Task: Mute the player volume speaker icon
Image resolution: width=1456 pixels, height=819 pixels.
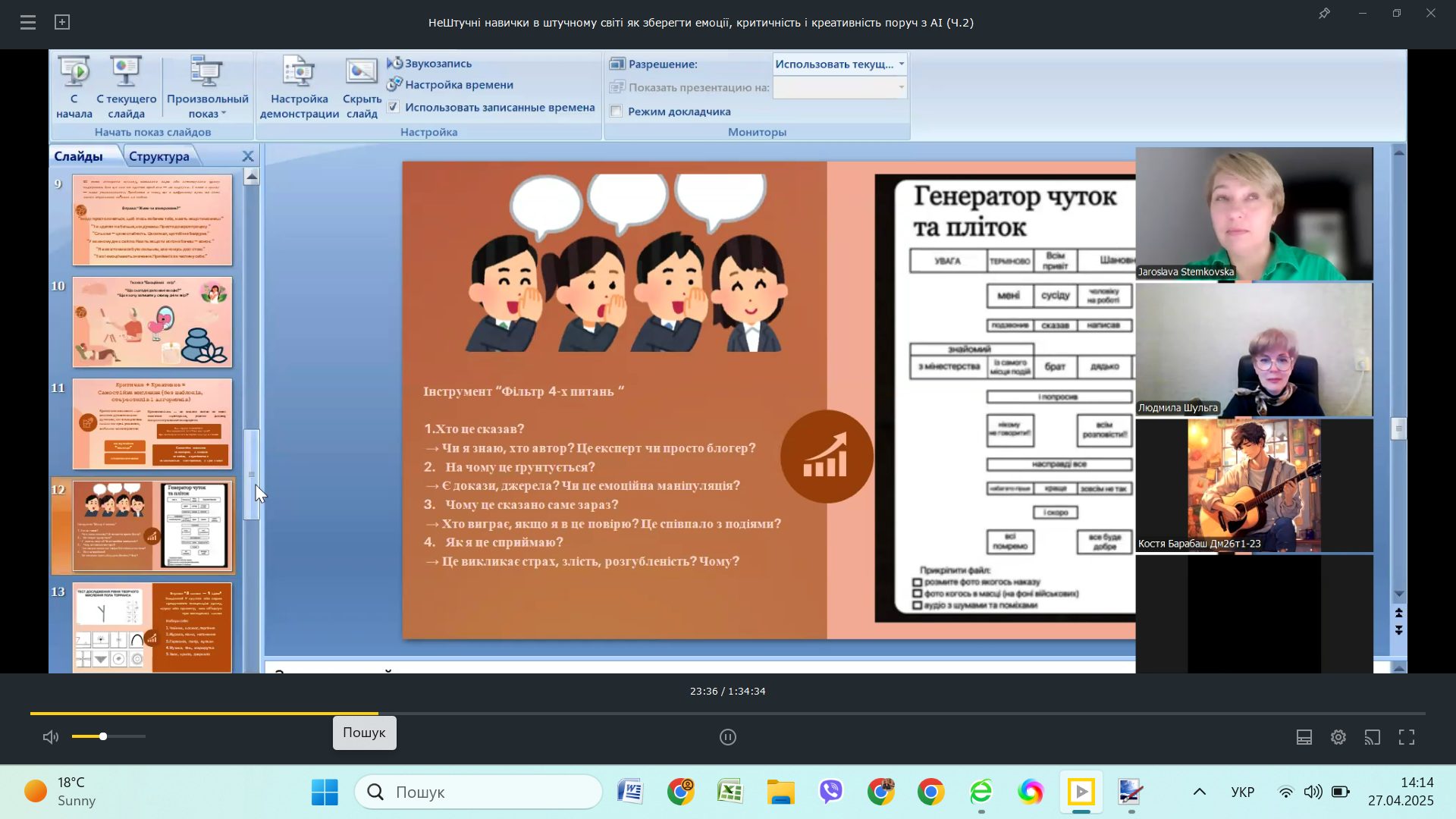Action: pyautogui.click(x=51, y=737)
